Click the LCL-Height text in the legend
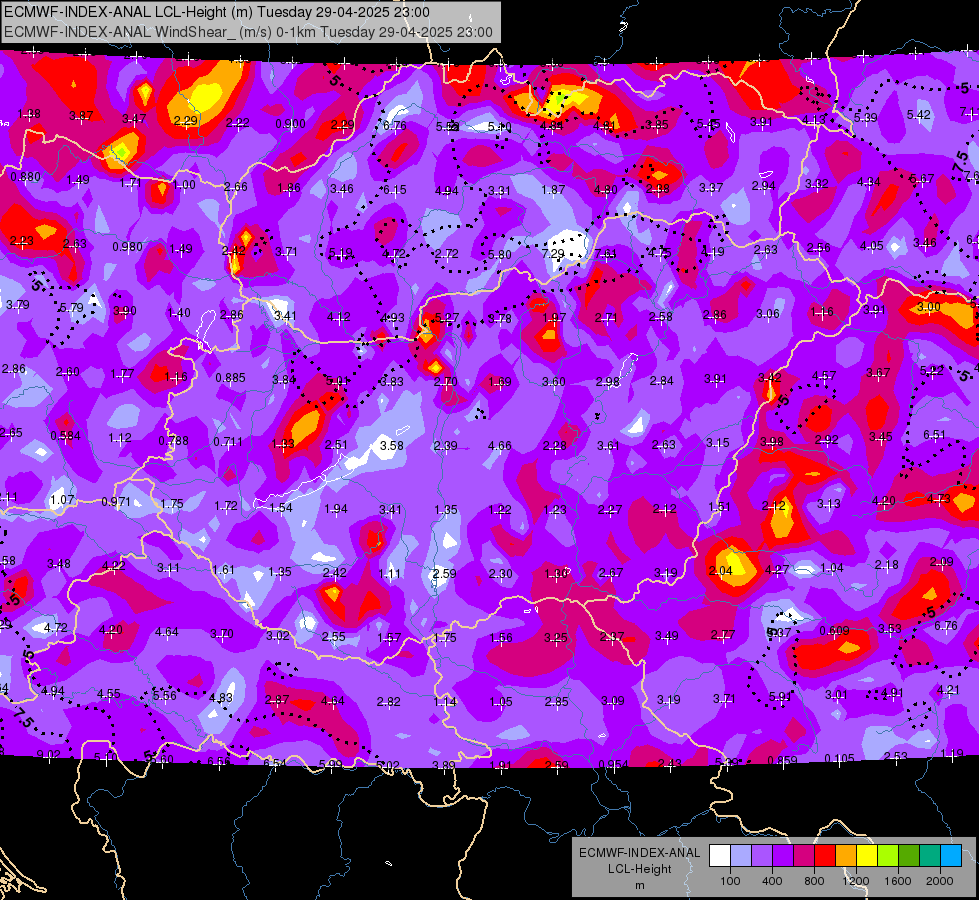The width and height of the screenshot is (979, 900). click(x=639, y=869)
